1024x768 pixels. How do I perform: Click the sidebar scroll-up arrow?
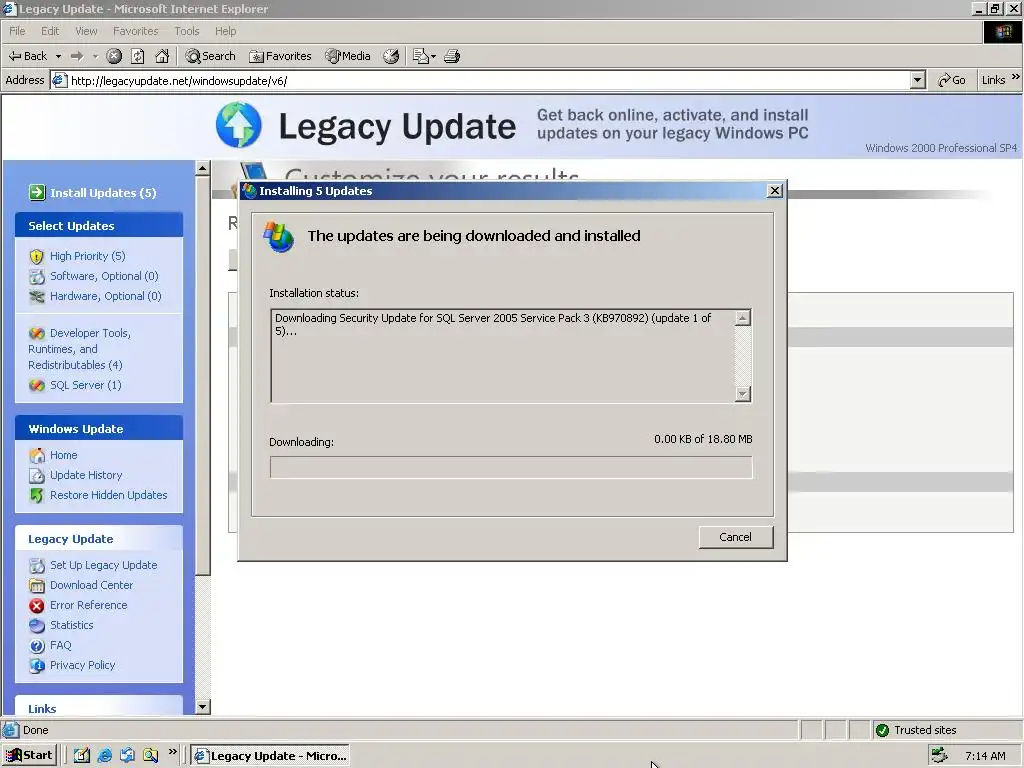(x=202, y=168)
